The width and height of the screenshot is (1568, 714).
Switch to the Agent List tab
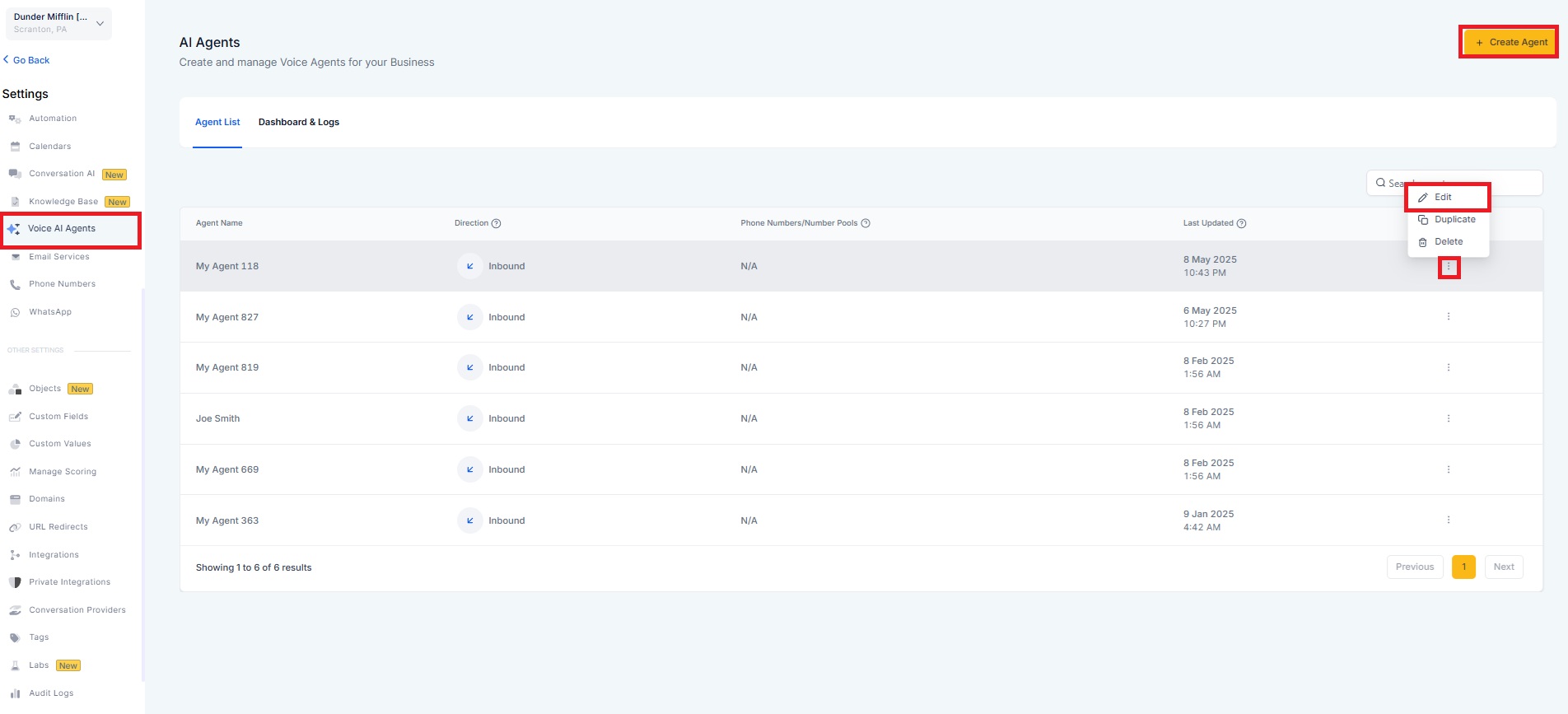[x=217, y=122]
